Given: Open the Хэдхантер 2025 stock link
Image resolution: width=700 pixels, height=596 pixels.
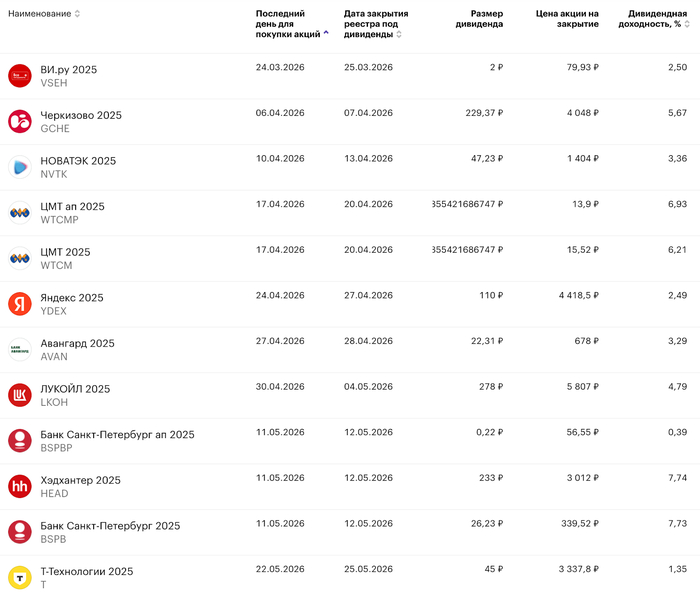Looking at the screenshot, I should point(80,480).
